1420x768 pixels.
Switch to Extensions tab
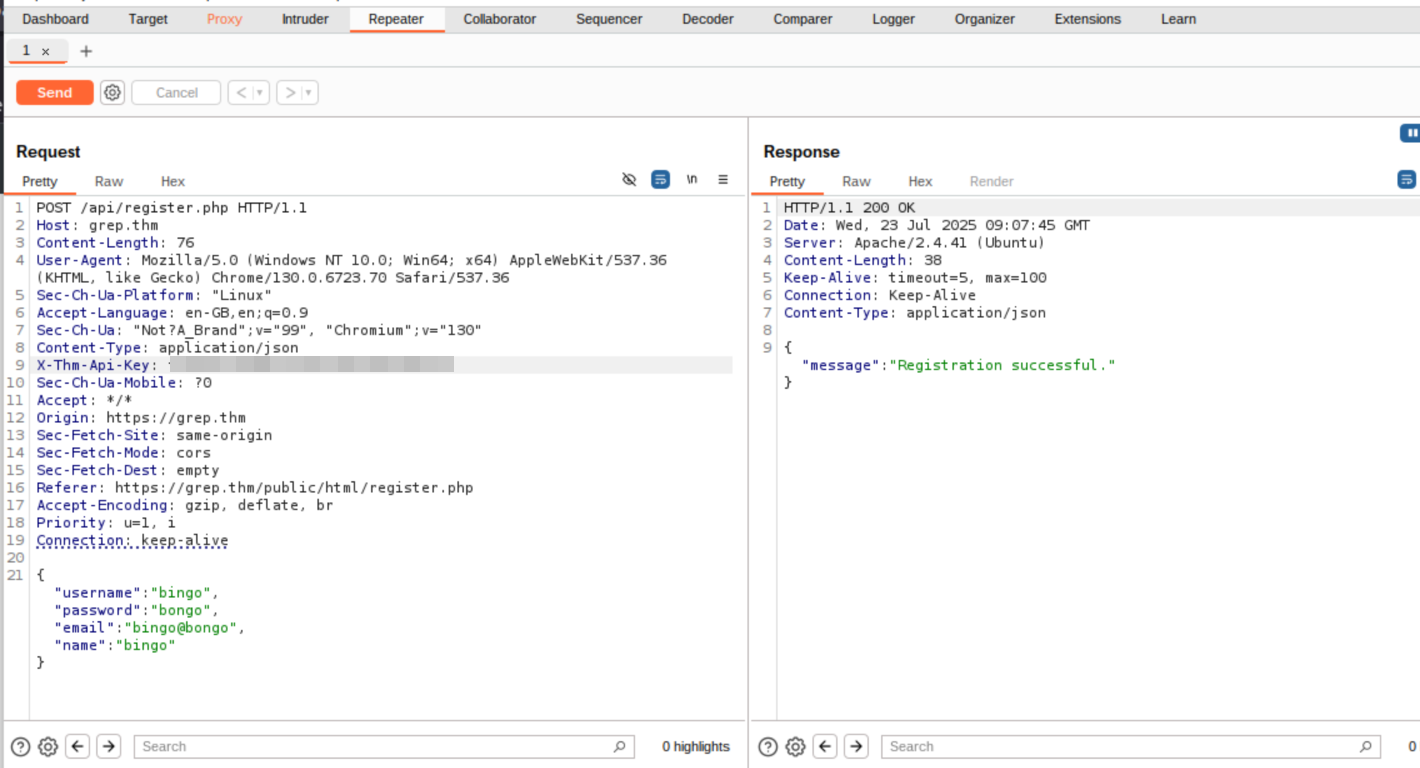(1088, 19)
